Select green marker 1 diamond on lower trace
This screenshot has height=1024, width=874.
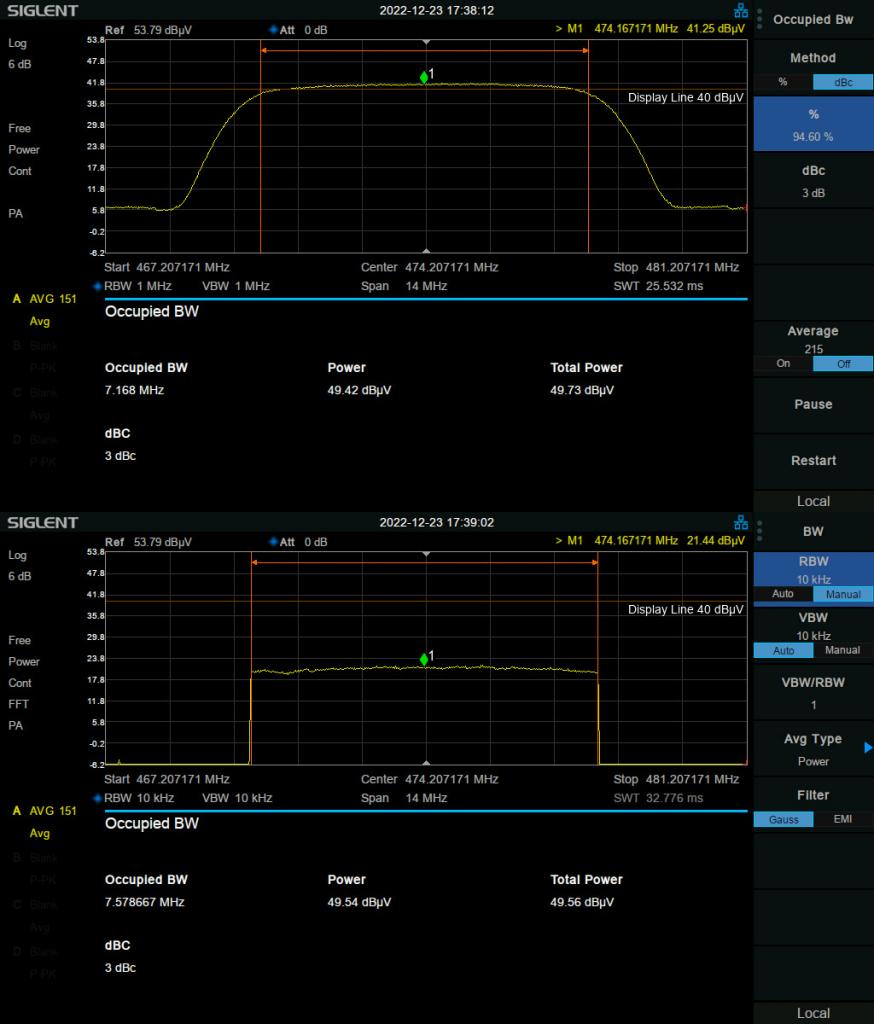[424, 659]
